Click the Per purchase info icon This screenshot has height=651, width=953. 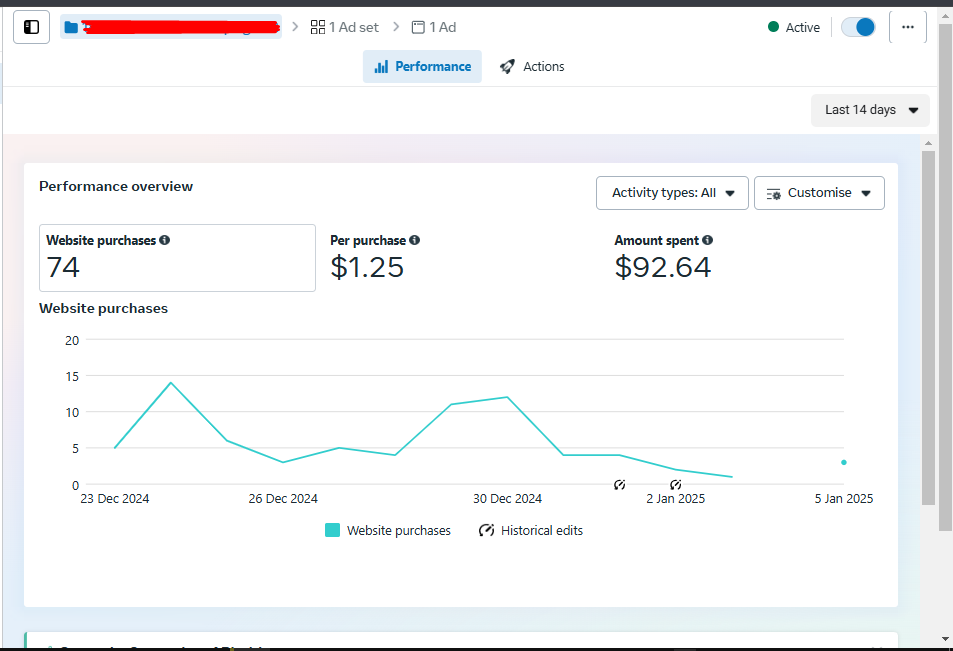click(414, 240)
